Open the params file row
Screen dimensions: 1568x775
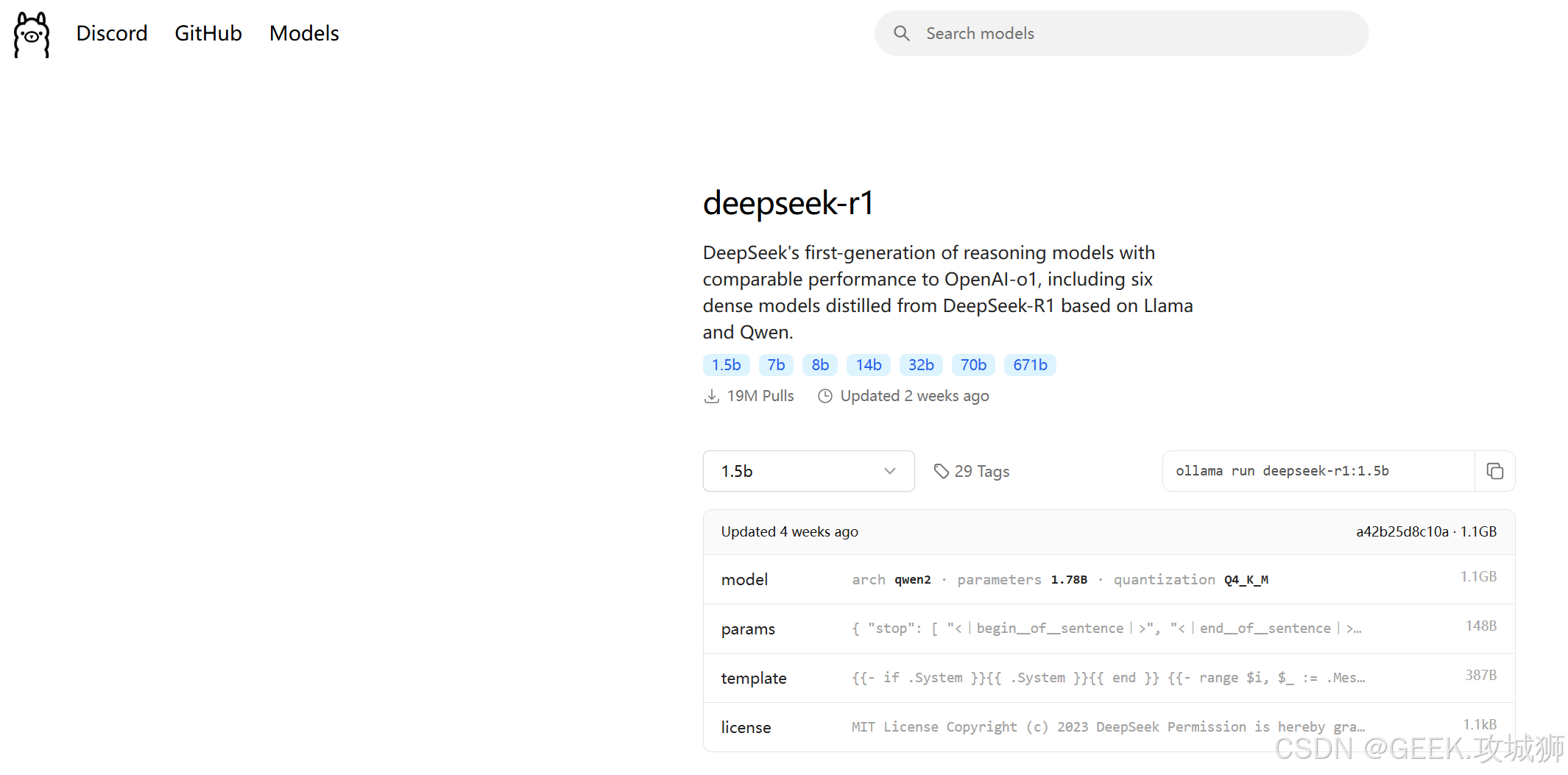tap(1109, 629)
